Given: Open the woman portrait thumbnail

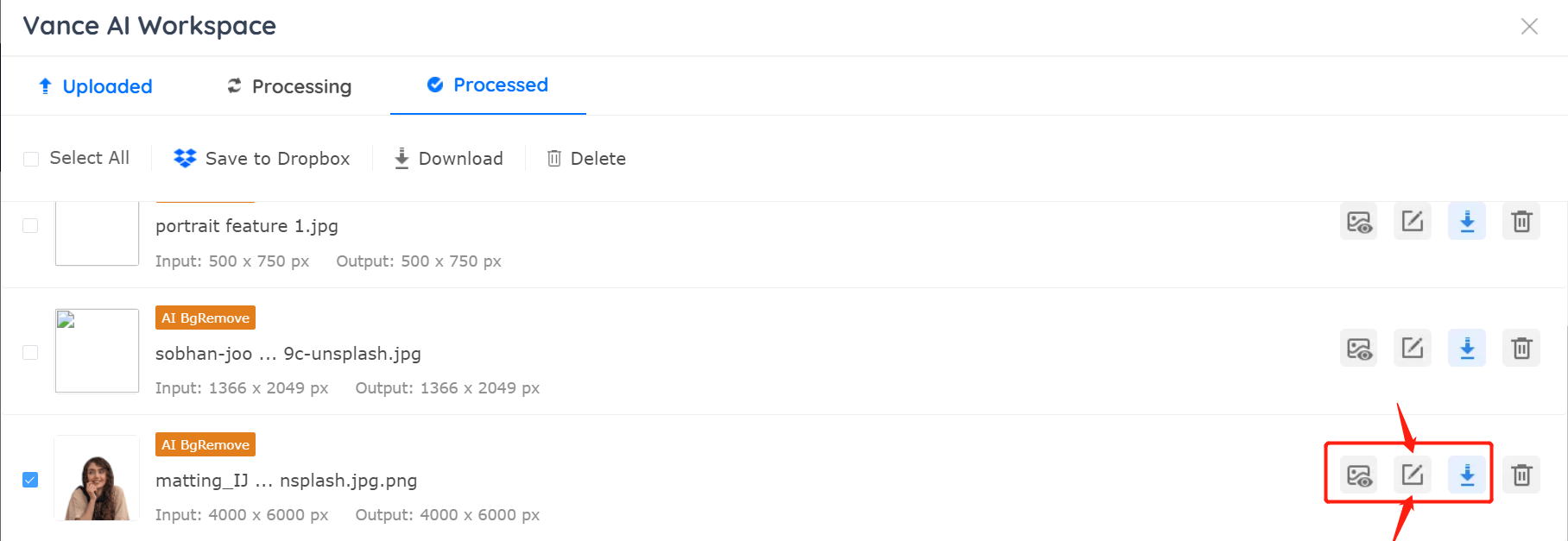Looking at the screenshot, I should coord(97,477).
